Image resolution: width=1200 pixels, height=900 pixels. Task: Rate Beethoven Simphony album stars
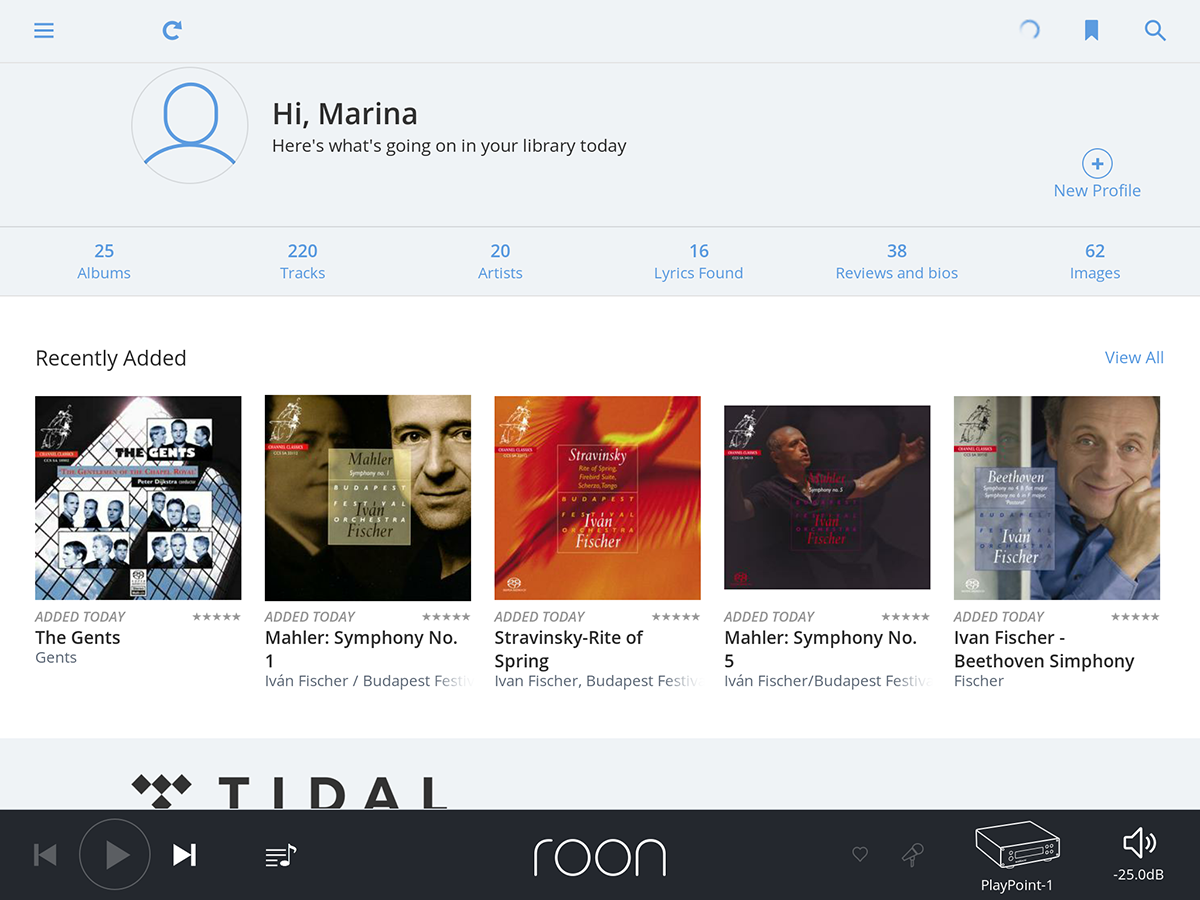1136,617
